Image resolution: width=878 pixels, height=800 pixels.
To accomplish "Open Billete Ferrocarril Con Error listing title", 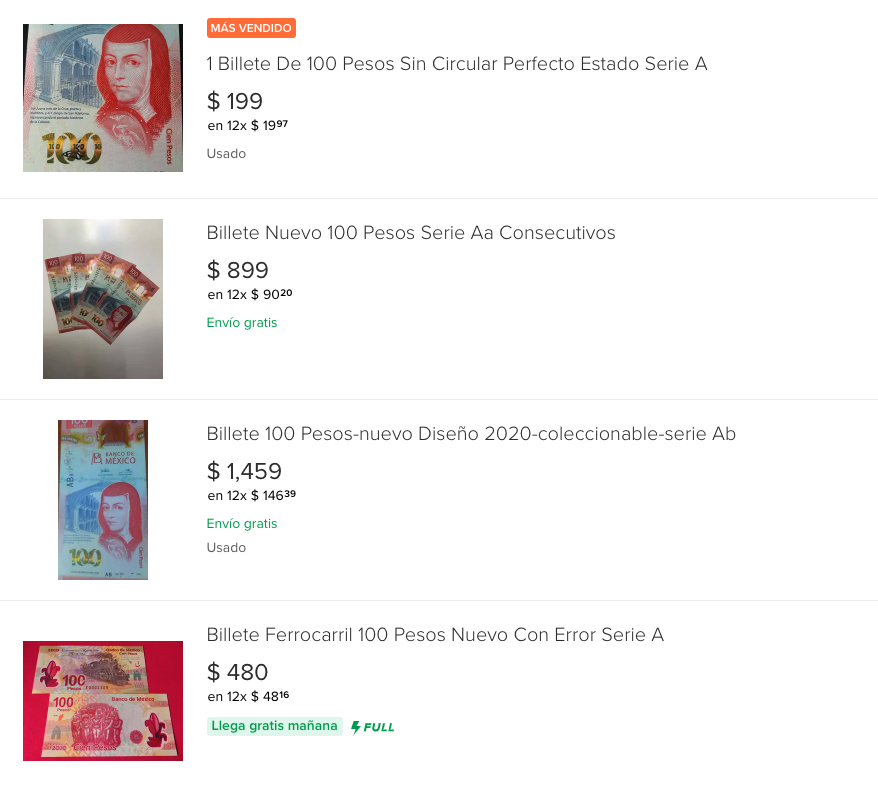I will click(435, 635).
